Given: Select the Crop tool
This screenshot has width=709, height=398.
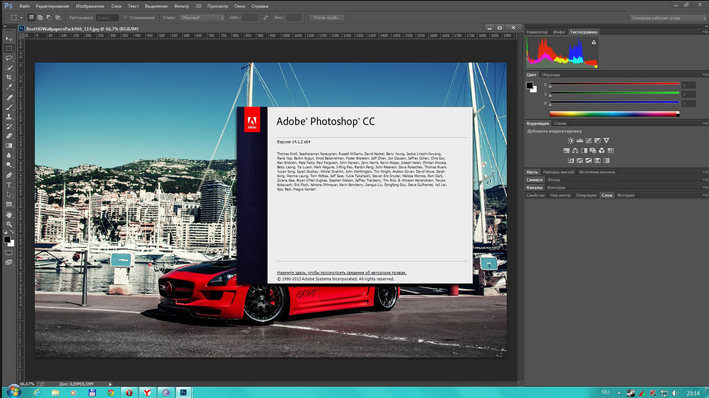Looking at the screenshot, I should click(9, 78).
